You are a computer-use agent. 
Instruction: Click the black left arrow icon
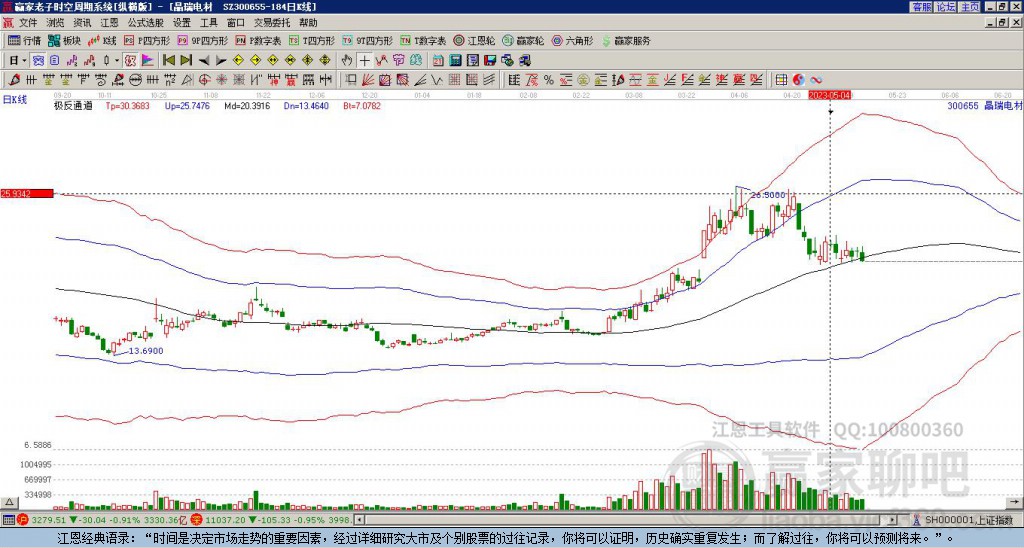[204, 61]
